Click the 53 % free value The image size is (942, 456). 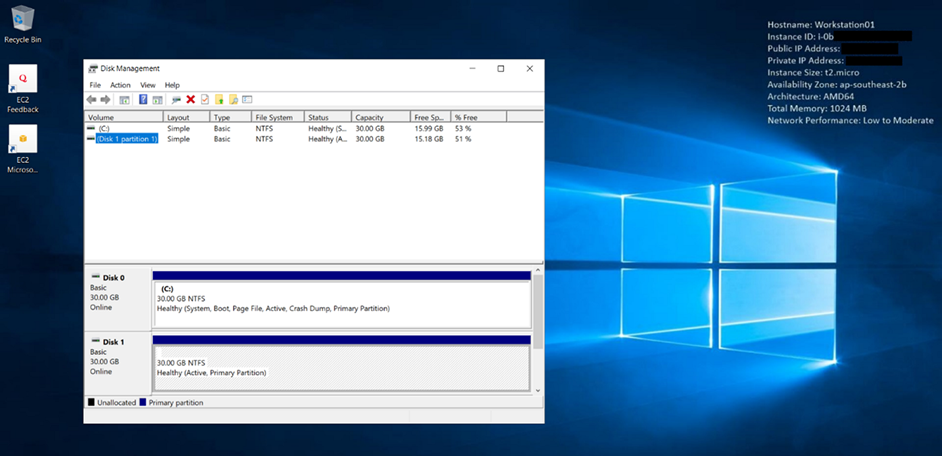click(x=463, y=129)
